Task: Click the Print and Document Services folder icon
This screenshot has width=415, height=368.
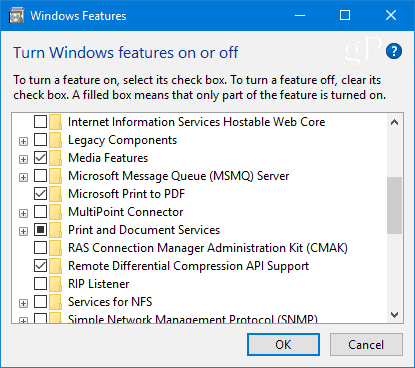Action: [x=55, y=230]
